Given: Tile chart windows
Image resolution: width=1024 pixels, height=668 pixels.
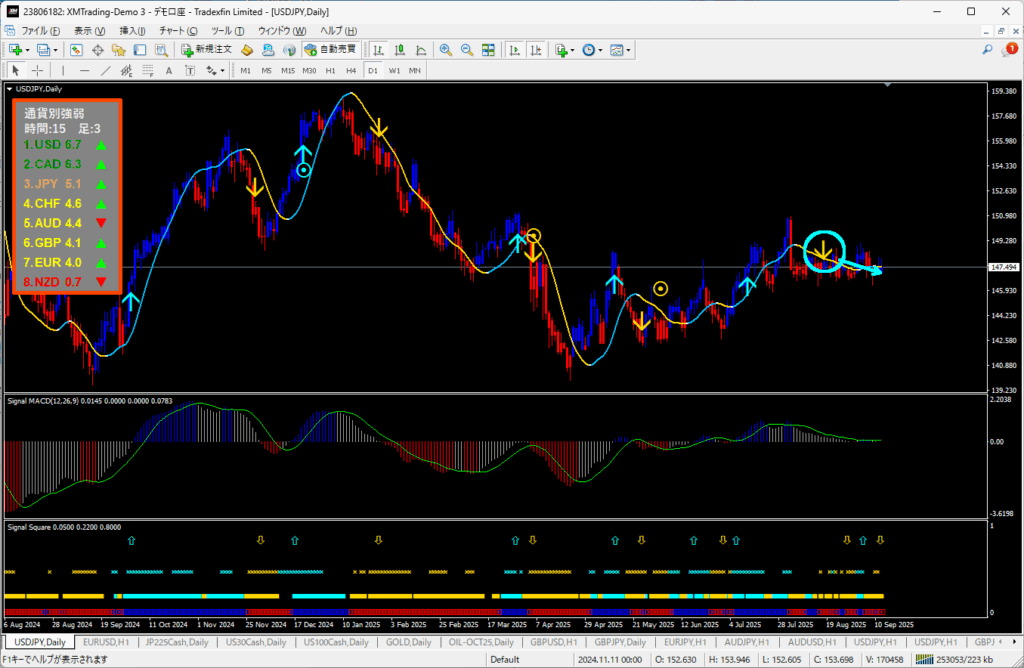Looking at the screenshot, I should (x=488, y=50).
